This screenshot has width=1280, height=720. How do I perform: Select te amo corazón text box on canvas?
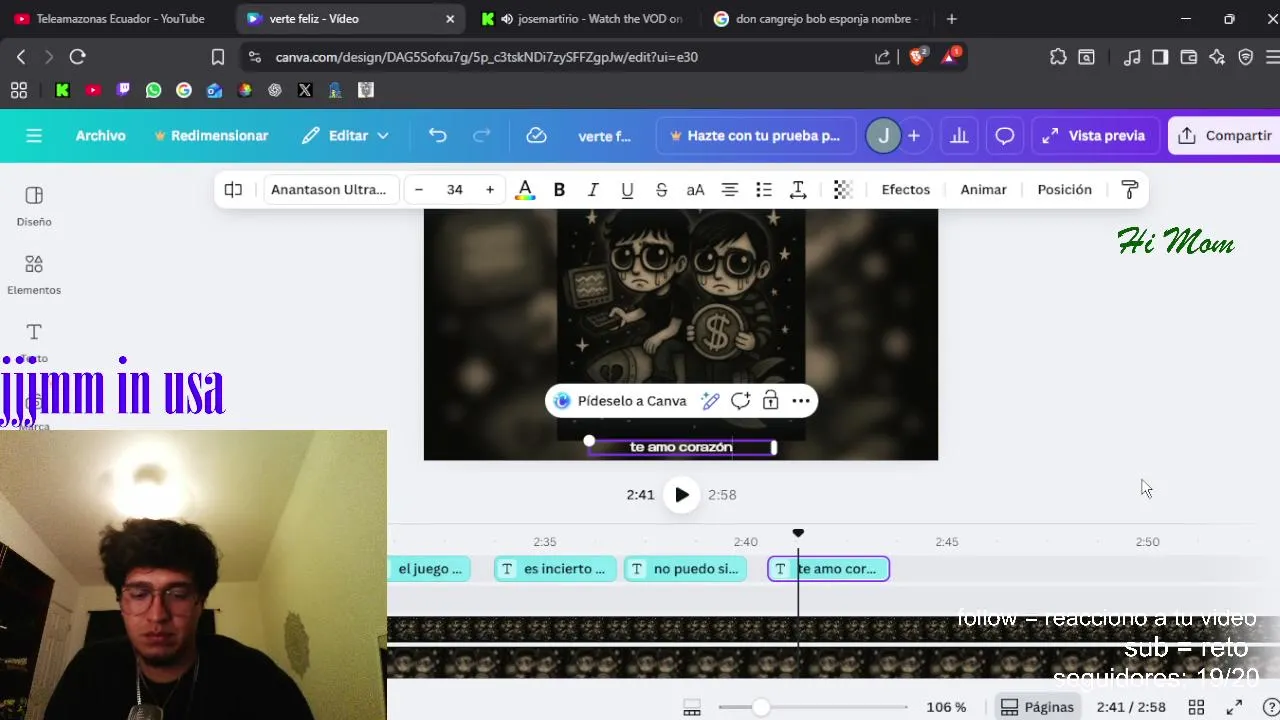point(681,447)
